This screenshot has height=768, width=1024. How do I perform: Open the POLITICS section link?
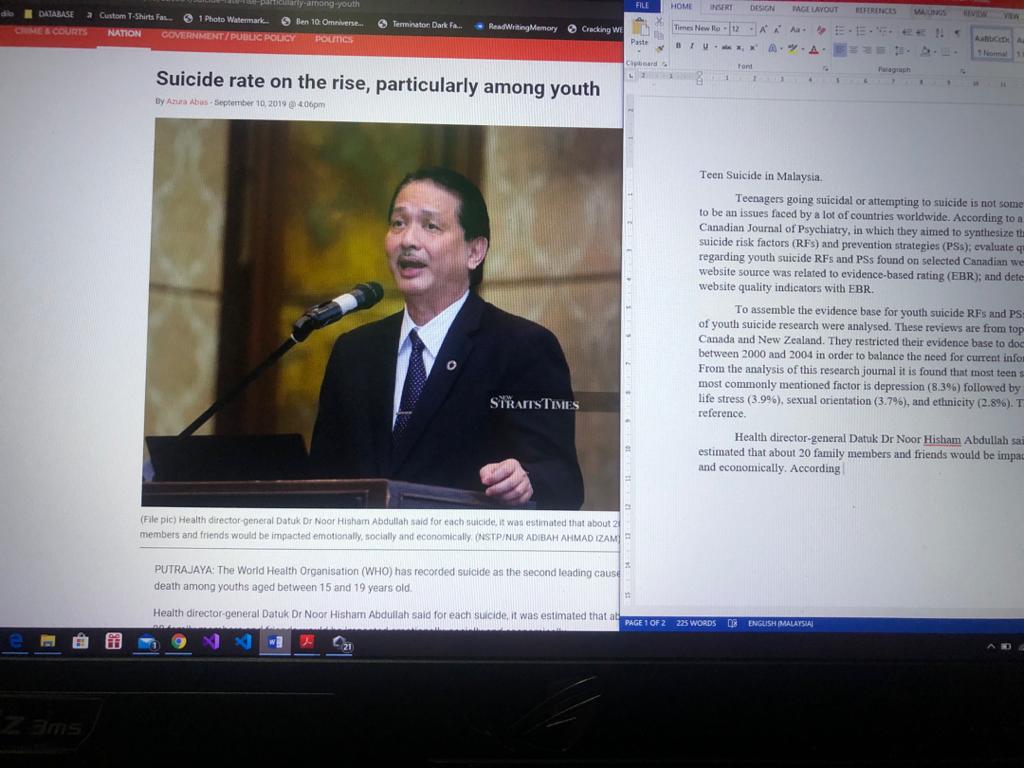point(334,39)
